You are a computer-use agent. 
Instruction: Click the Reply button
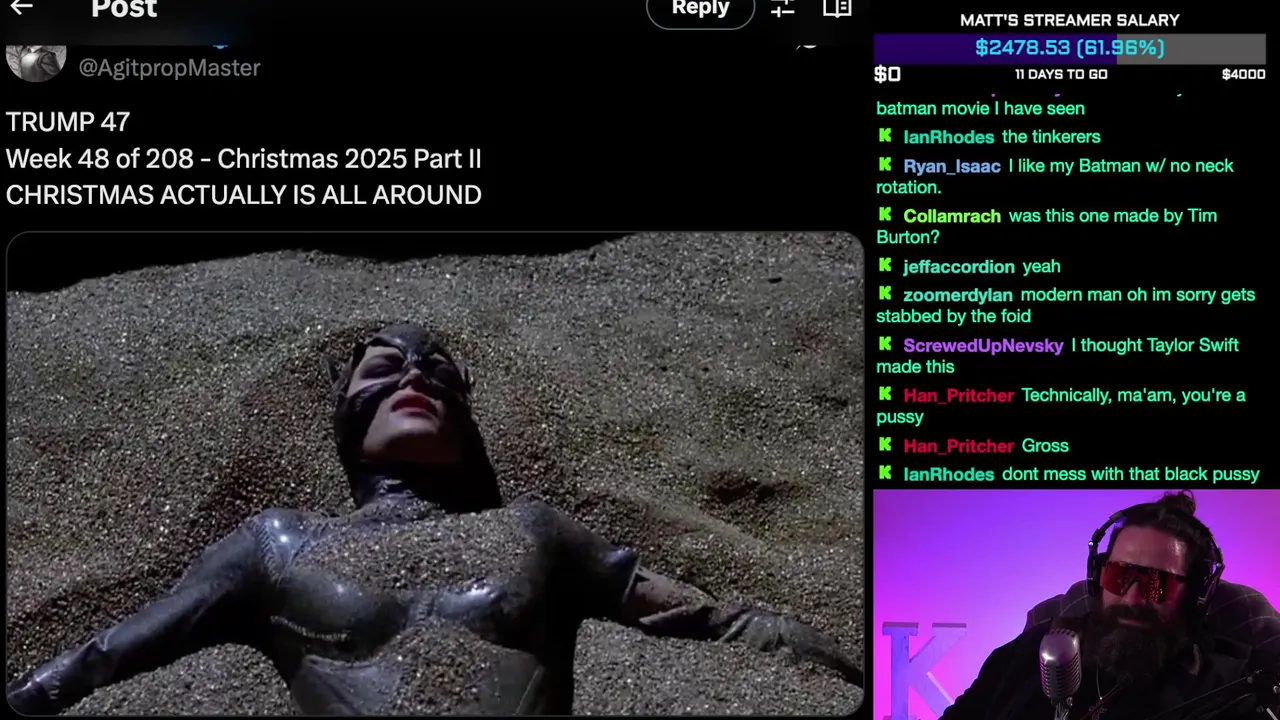click(x=700, y=10)
